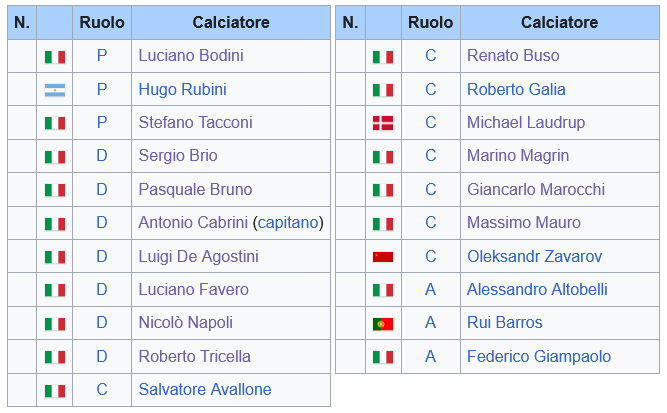Screen dimensions: 667x413
Task: Click the A role link for Rui Barros
Action: point(431,323)
